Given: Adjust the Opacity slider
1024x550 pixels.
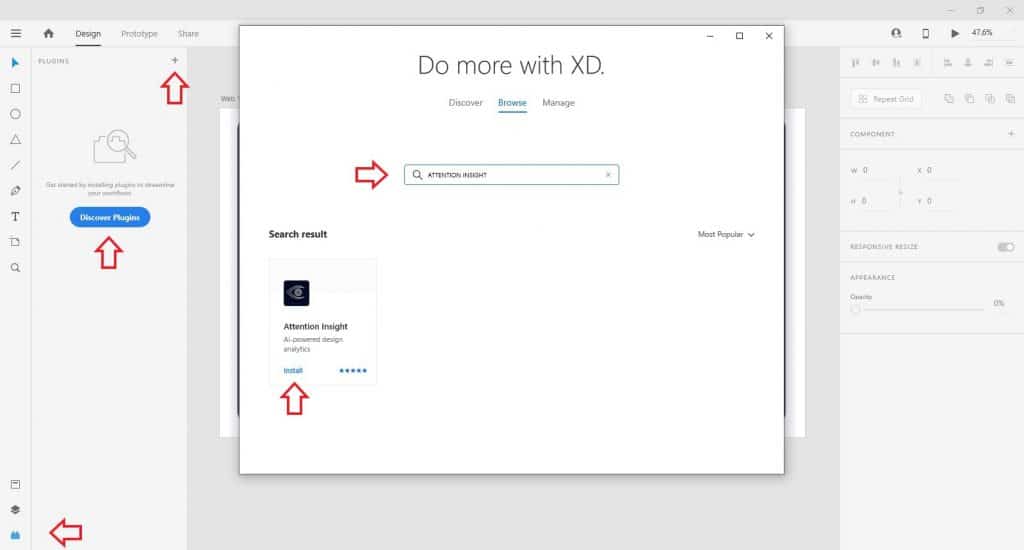Looking at the screenshot, I should click(918, 308).
